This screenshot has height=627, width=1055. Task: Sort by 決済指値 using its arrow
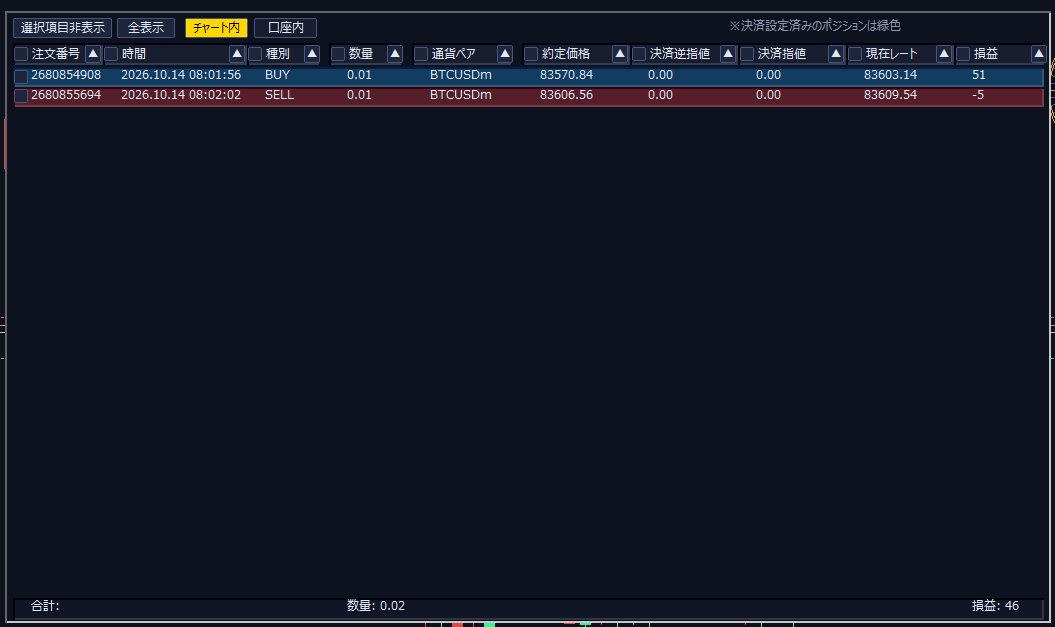[836, 54]
